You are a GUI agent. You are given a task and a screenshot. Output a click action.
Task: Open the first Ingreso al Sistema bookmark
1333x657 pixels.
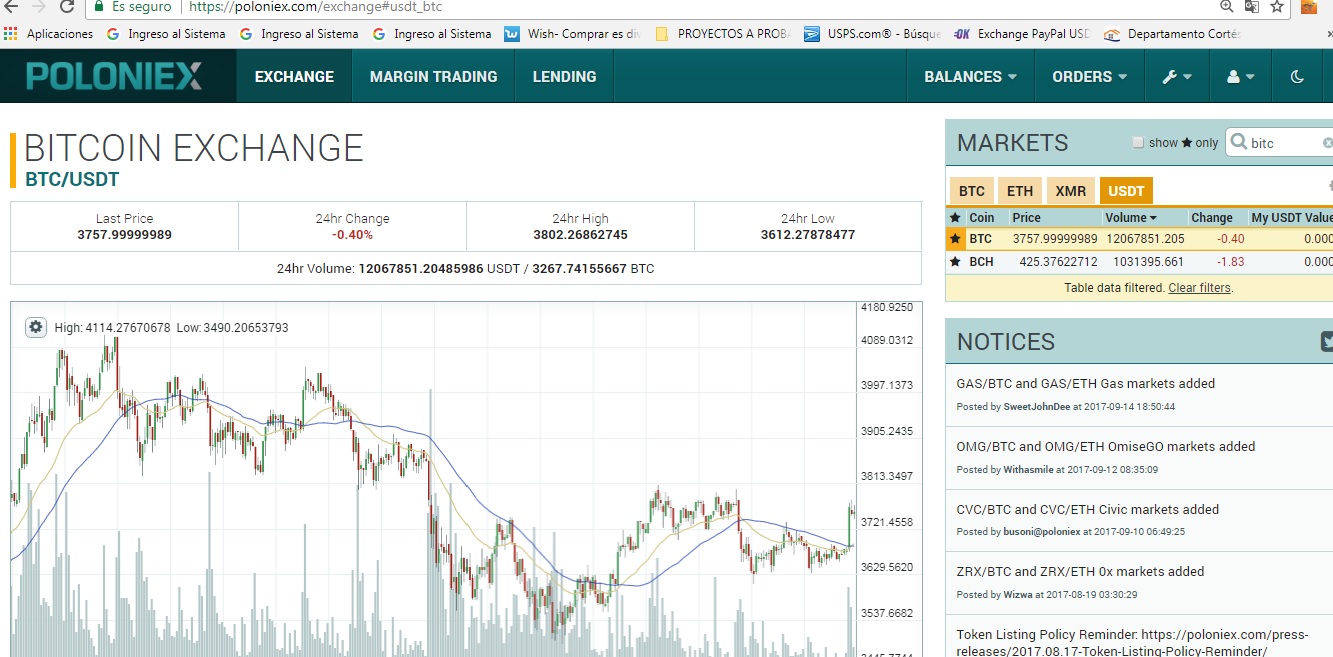166,34
